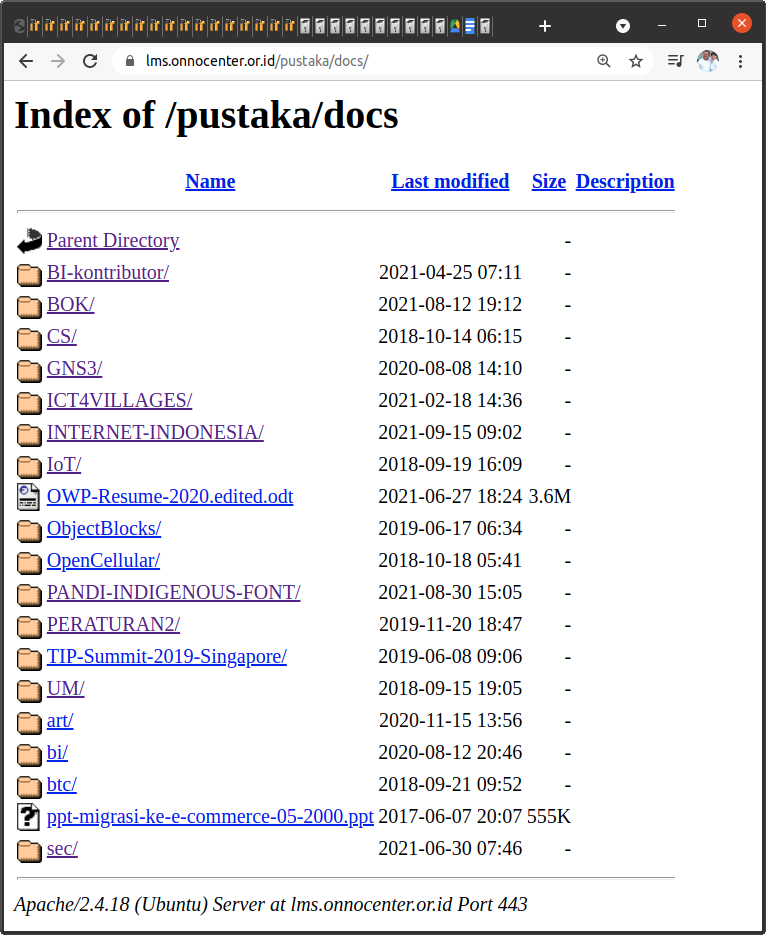
Task: Click the folder icon beside ObjectBlocks/
Action: point(29,530)
